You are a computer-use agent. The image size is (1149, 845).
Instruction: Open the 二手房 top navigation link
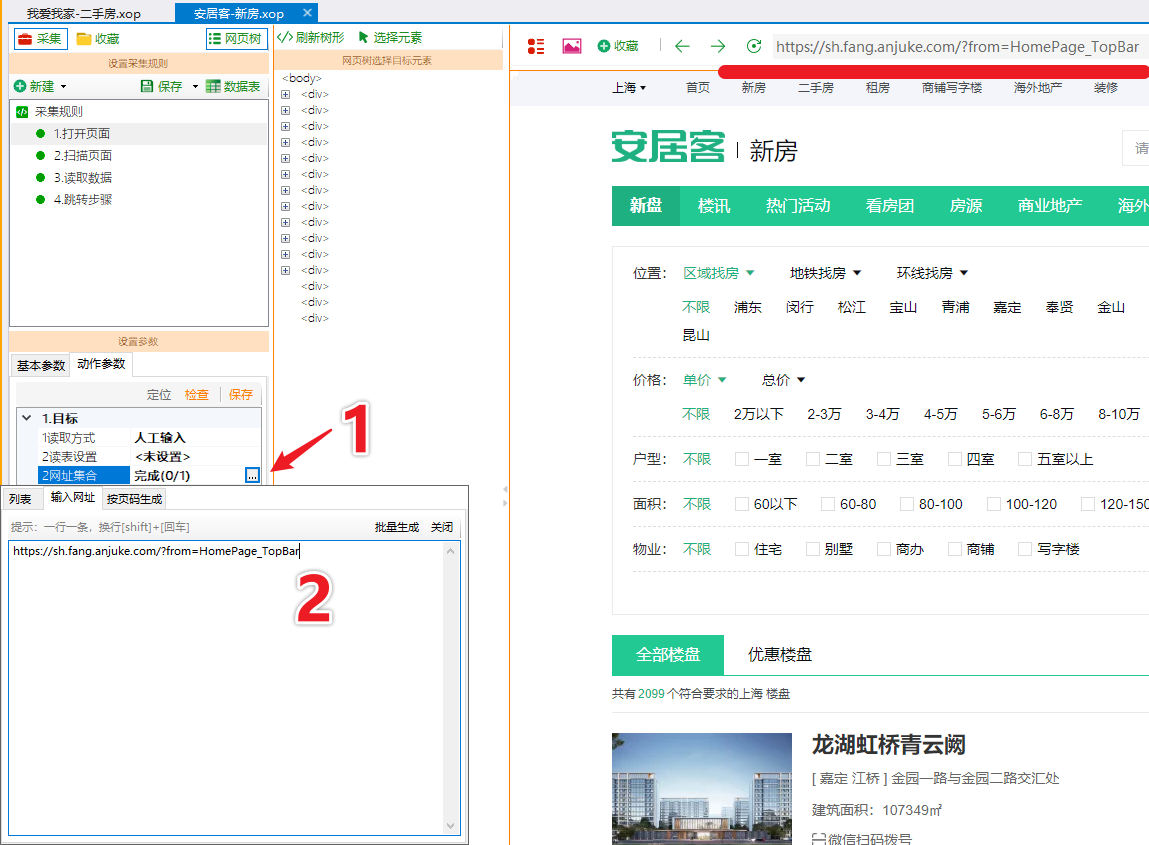[x=816, y=87]
